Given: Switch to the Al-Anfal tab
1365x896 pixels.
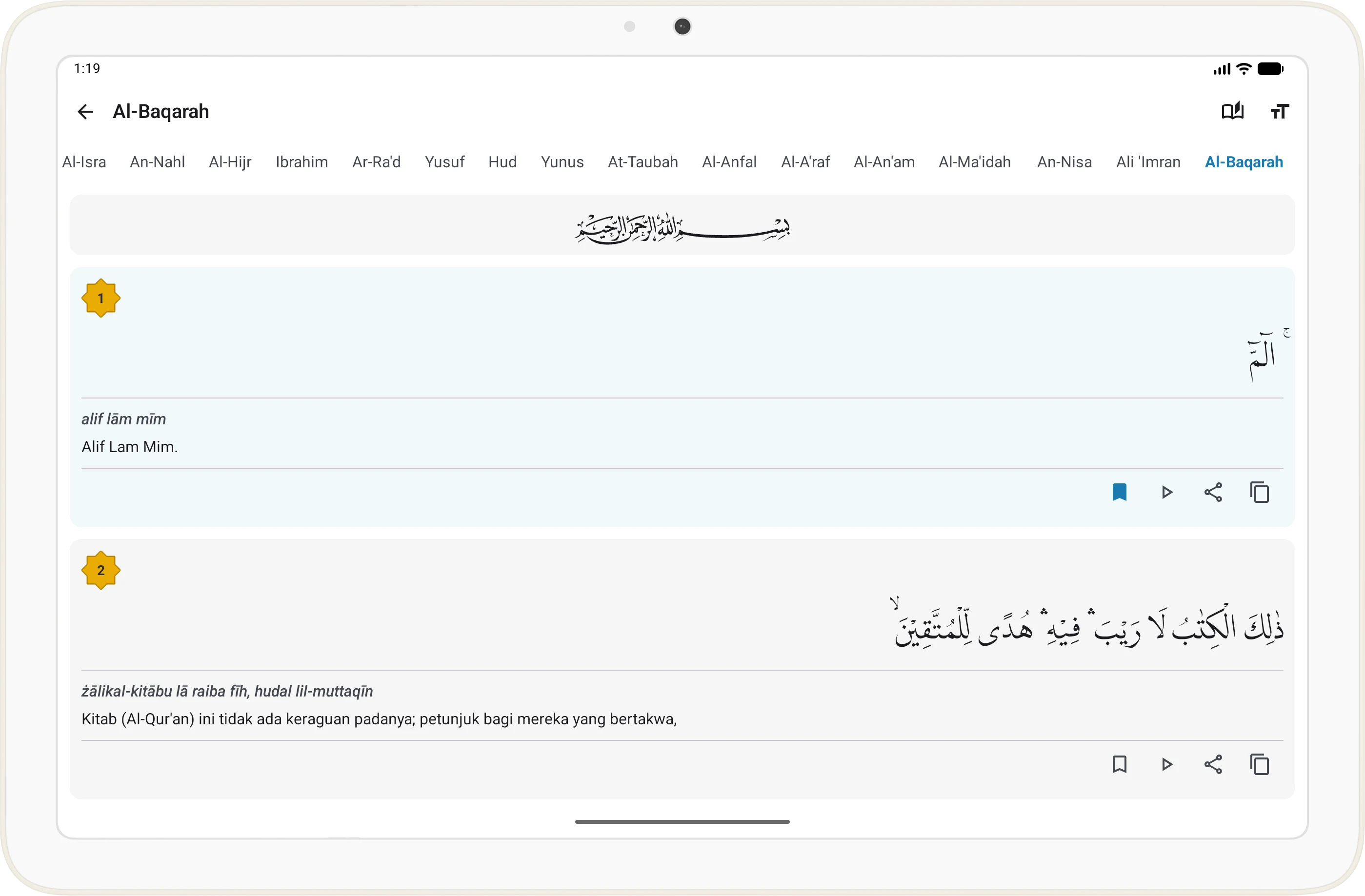Looking at the screenshot, I should tap(729, 162).
